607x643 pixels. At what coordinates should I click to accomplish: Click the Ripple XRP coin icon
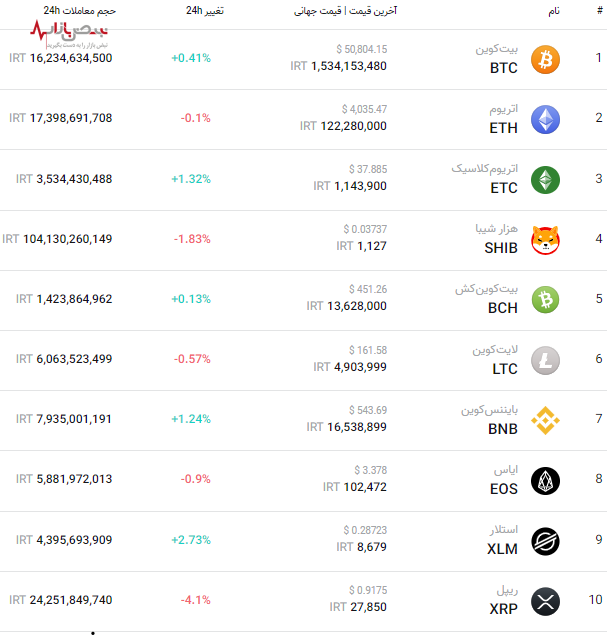545,601
